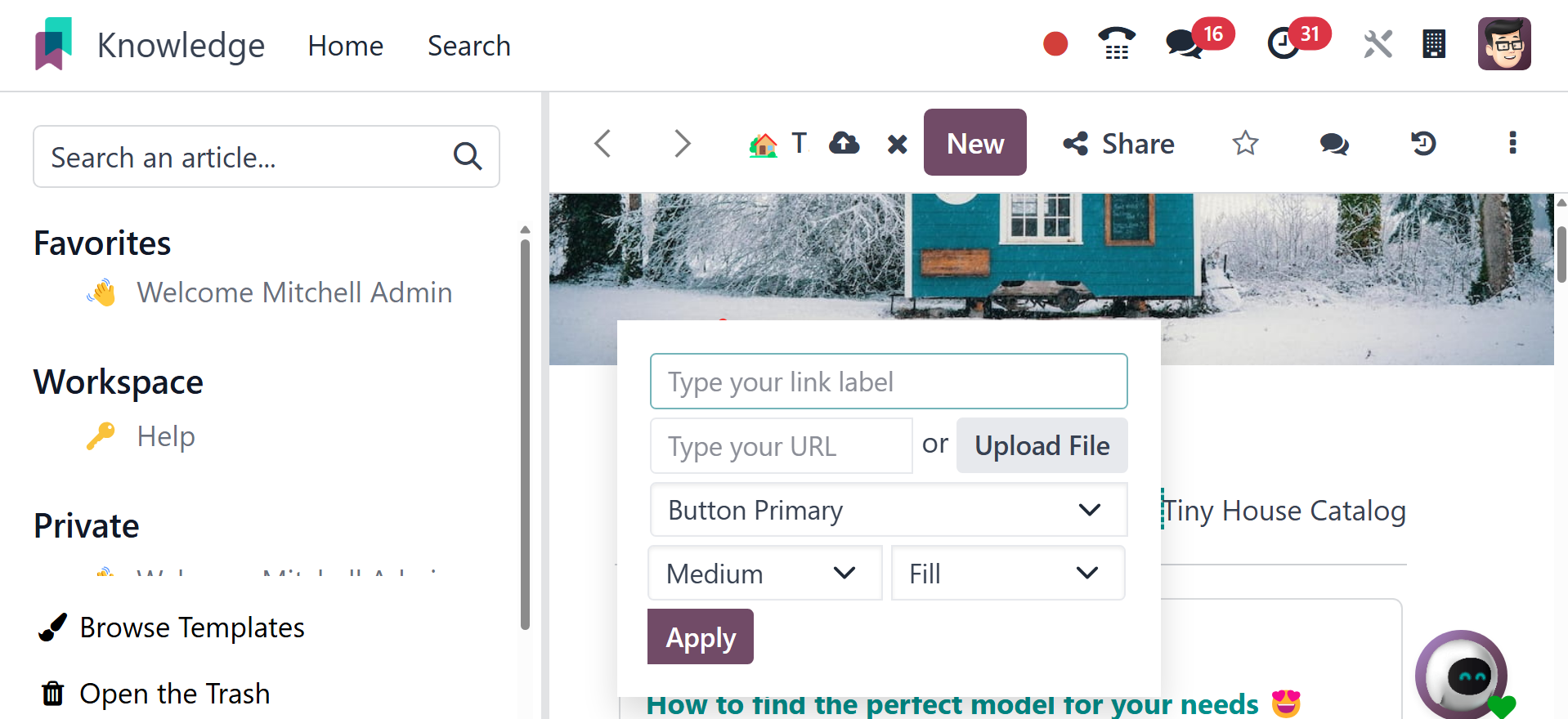The width and height of the screenshot is (1568, 719).
Task: Click the key emoji beside Help
Action: [x=101, y=436]
